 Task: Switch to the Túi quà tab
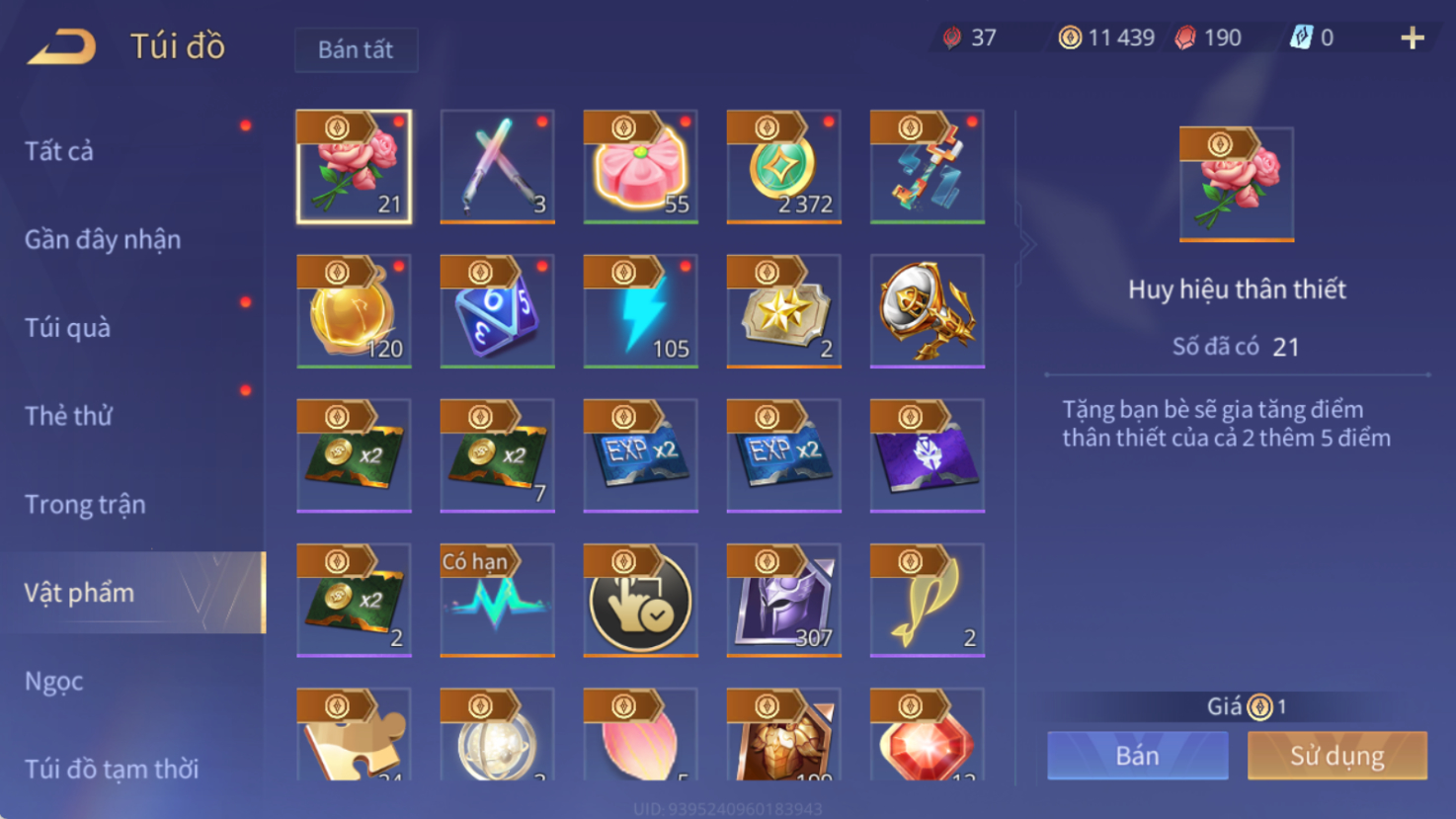(67, 328)
